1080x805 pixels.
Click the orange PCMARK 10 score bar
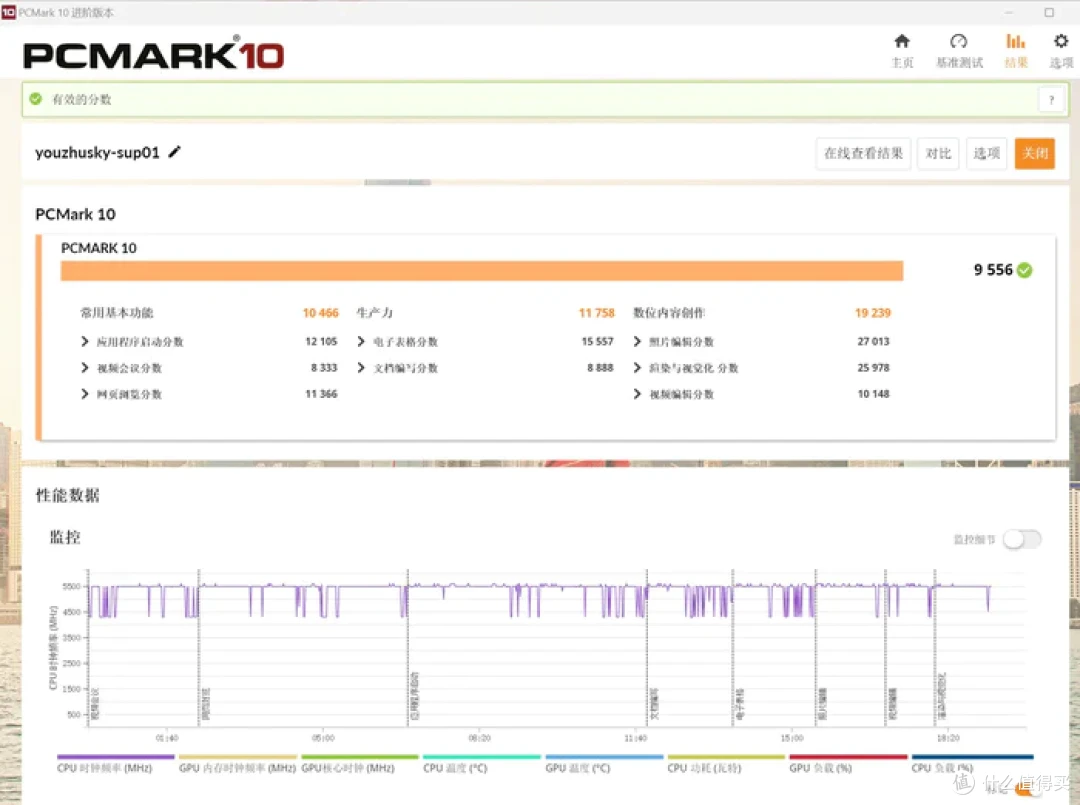(481, 271)
